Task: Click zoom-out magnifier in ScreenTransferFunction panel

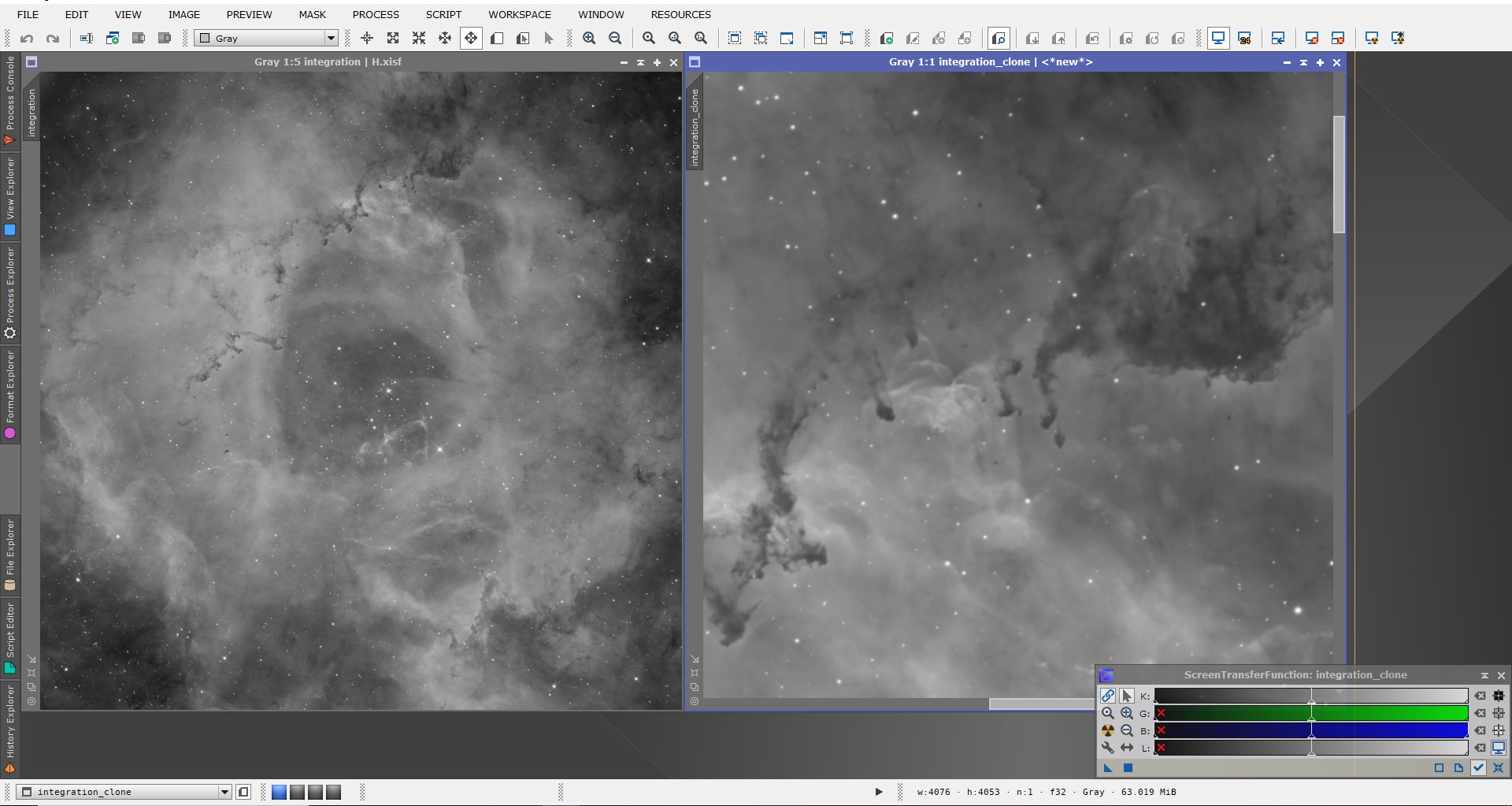Action: coord(1127,730)
